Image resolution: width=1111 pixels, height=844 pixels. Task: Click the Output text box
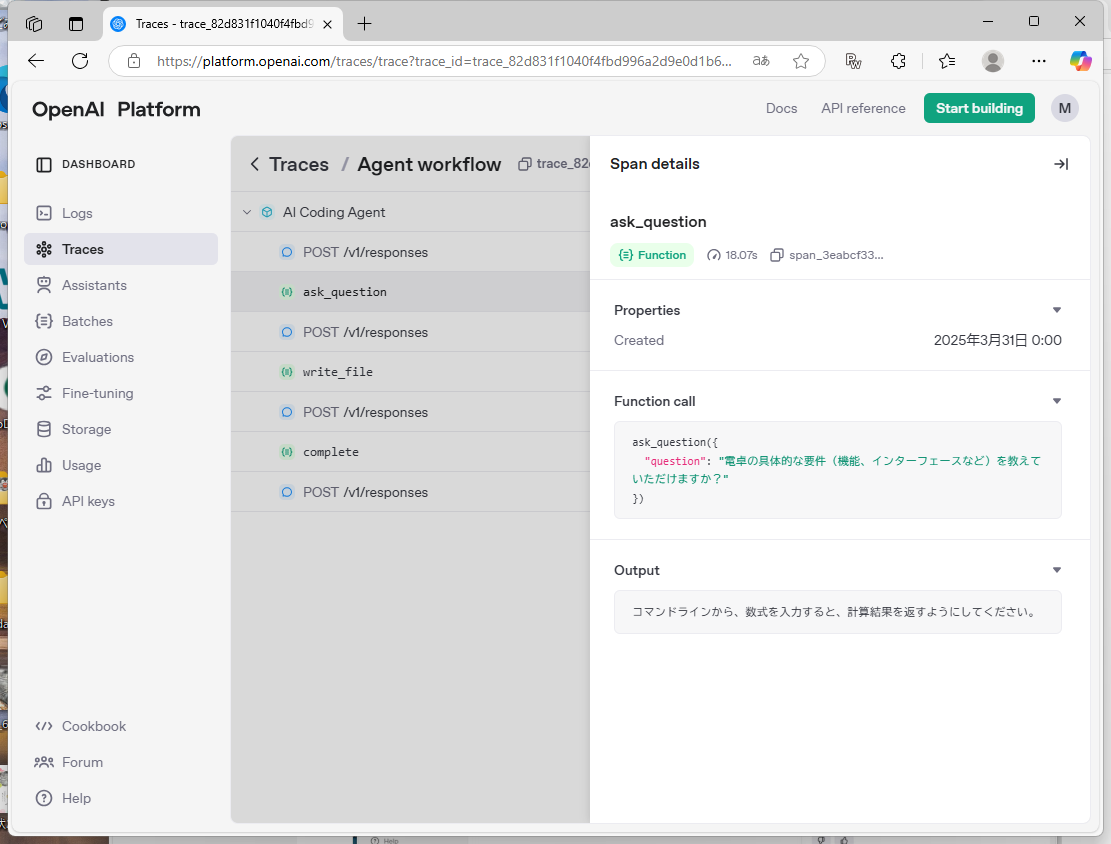point(838,612)
